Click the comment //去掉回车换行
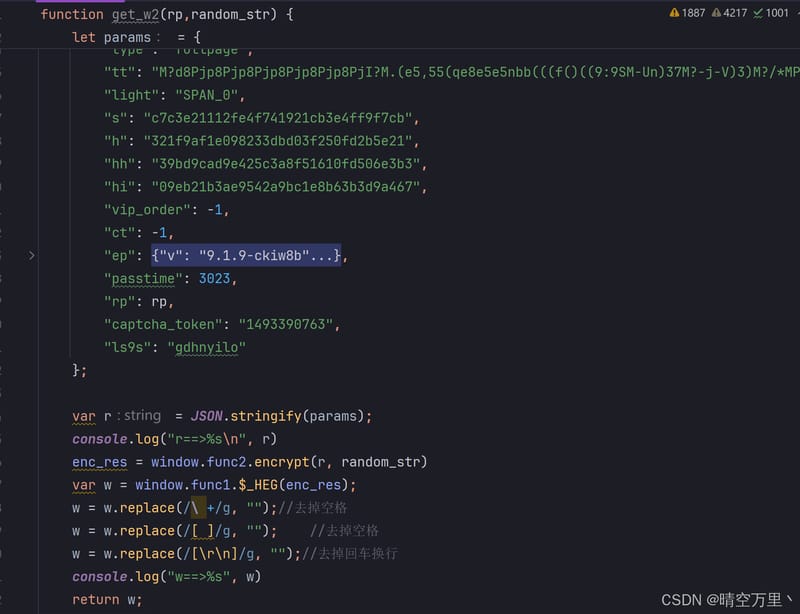This screenshot has width=800, height=614. [x=350, y=554]
